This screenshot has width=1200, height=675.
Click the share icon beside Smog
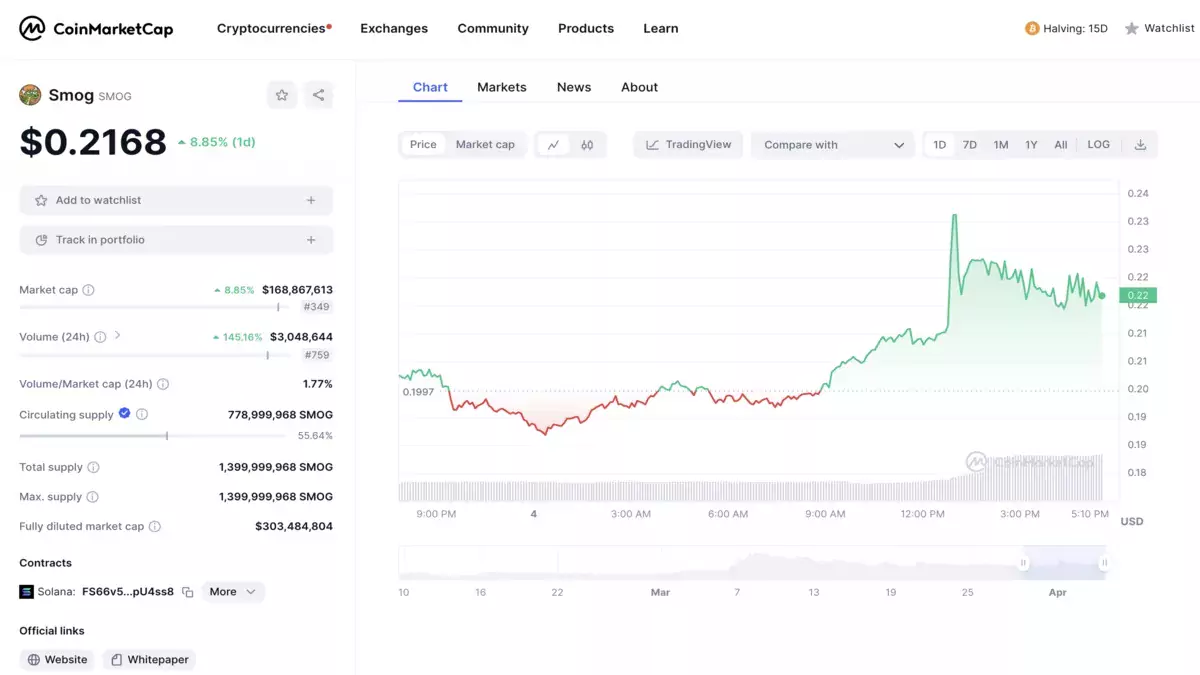[318, 95]
